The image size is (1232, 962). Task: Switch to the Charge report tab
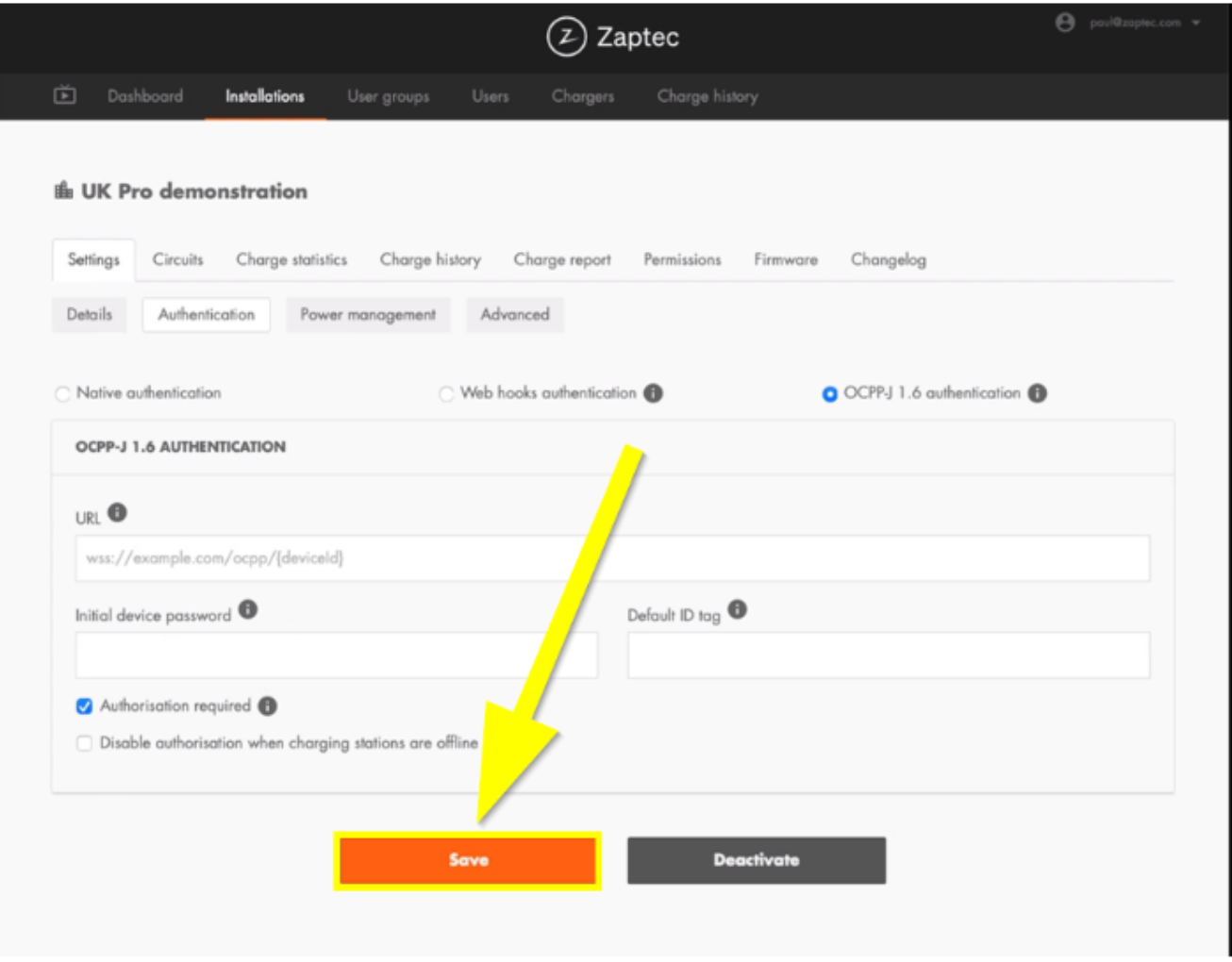[x=562, y=259]
